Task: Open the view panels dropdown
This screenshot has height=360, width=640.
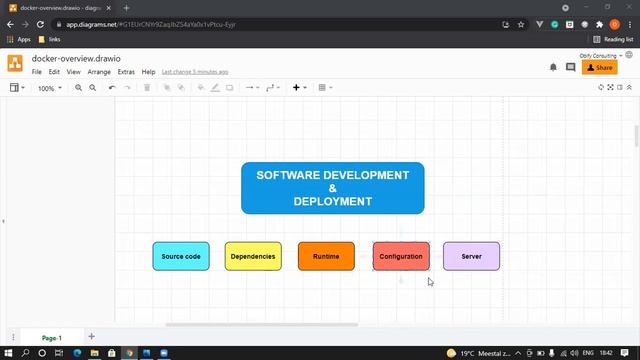Action: tap(17, 88)
